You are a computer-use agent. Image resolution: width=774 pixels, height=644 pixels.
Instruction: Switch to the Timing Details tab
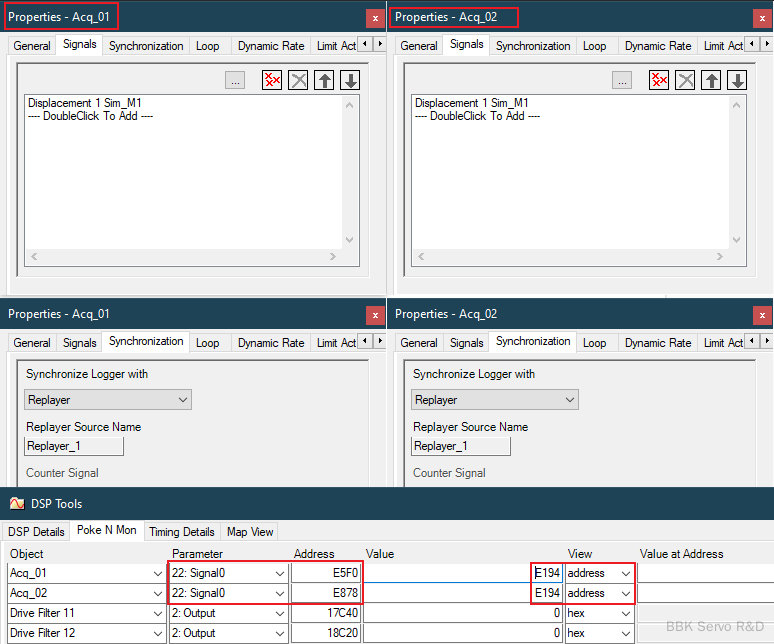[x=181, y=532]
